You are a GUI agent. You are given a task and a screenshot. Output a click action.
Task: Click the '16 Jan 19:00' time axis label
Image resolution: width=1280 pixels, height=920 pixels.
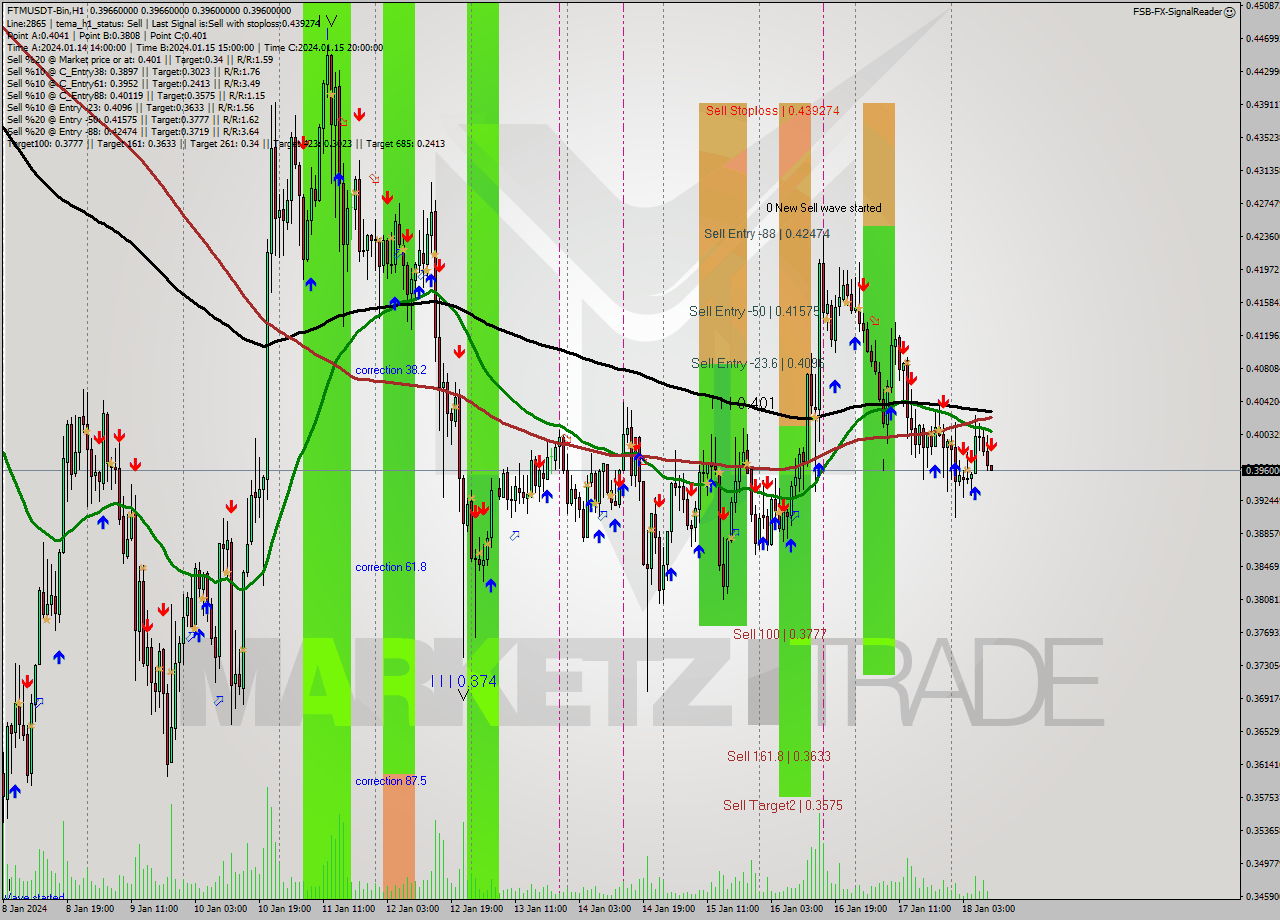pyautogui.click(x=861, y=910)
